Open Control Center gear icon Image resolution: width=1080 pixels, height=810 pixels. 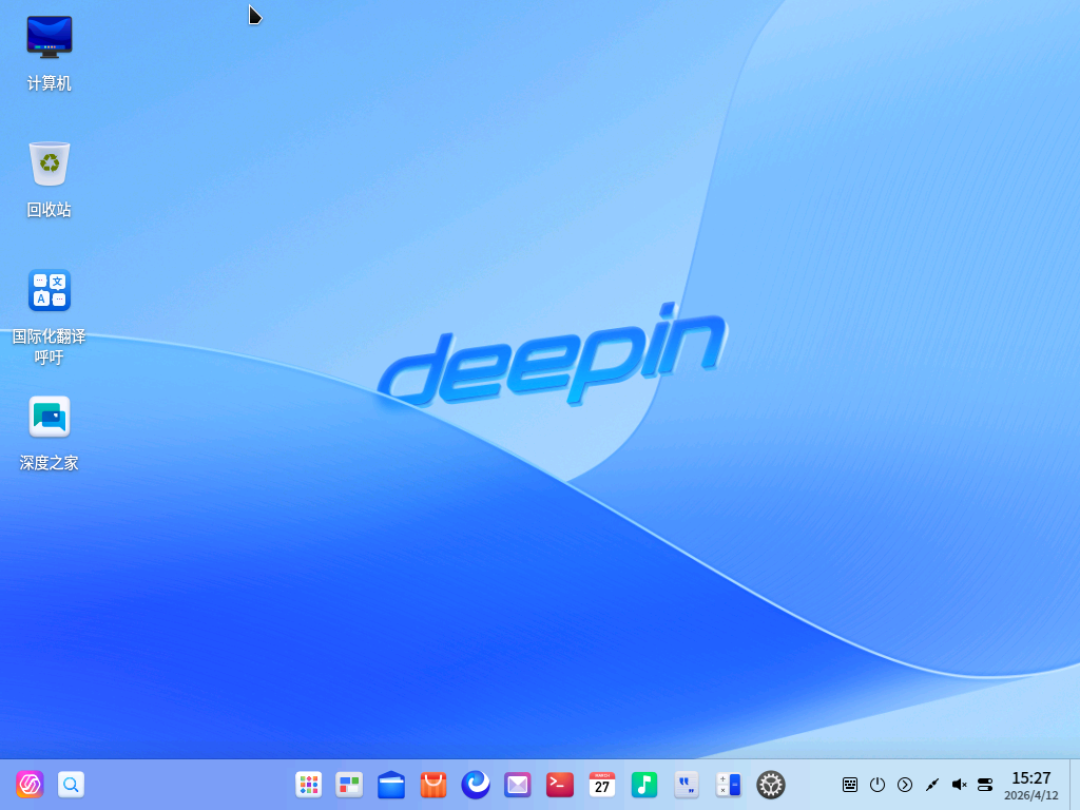771,785
